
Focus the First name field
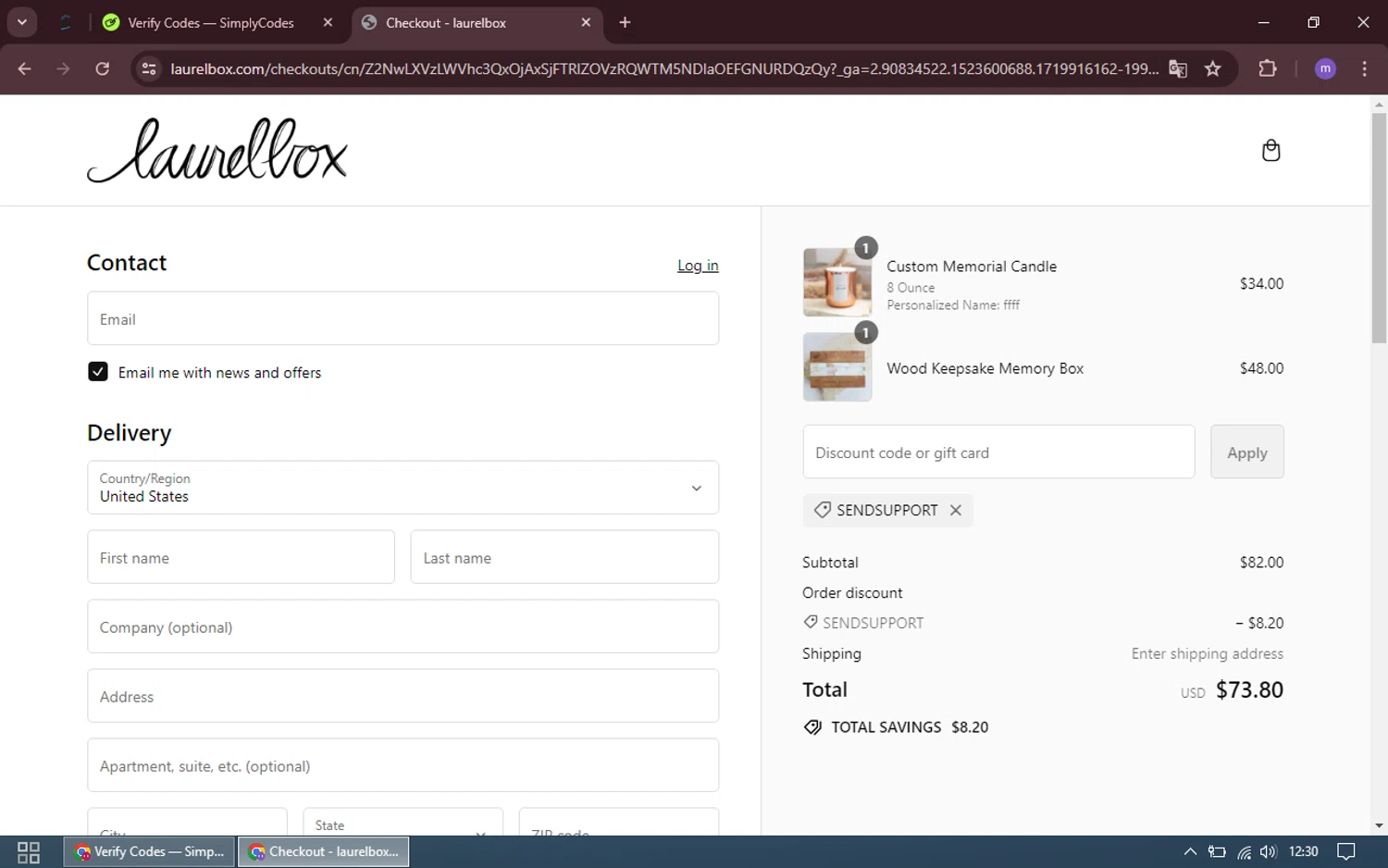(241, 557)
